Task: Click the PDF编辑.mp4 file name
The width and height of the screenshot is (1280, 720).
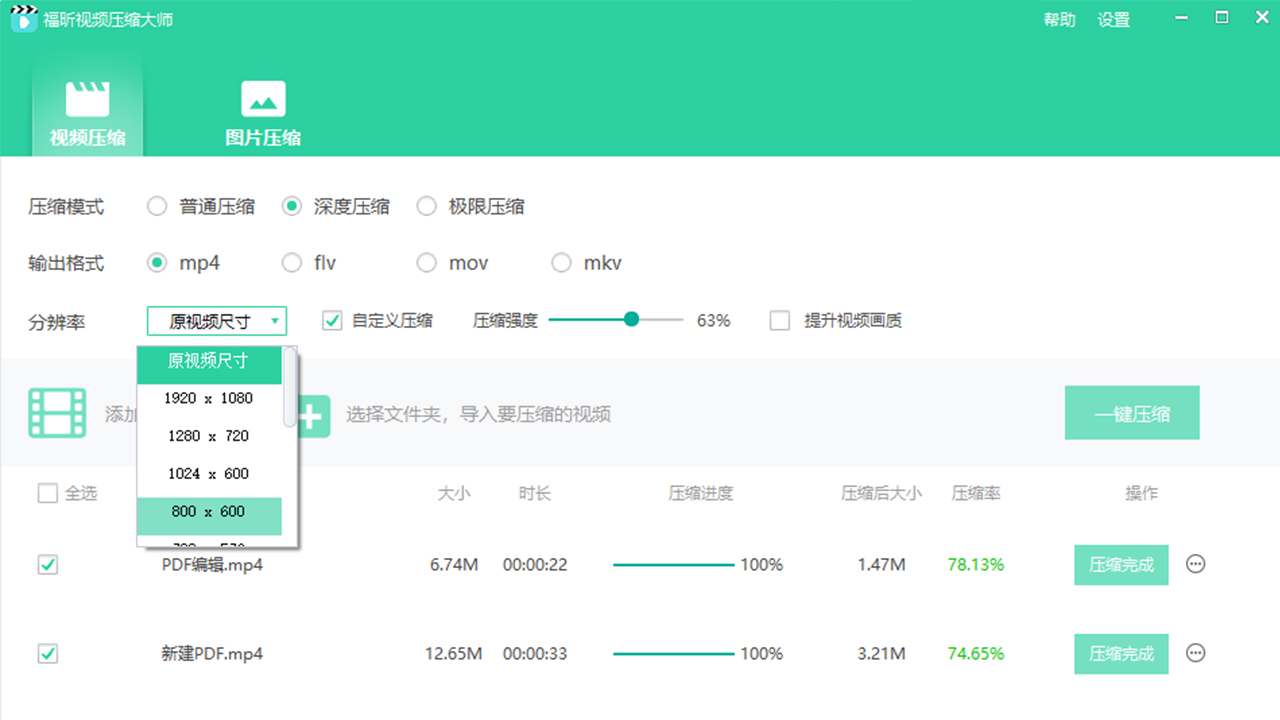Action: tap(212, 565)
